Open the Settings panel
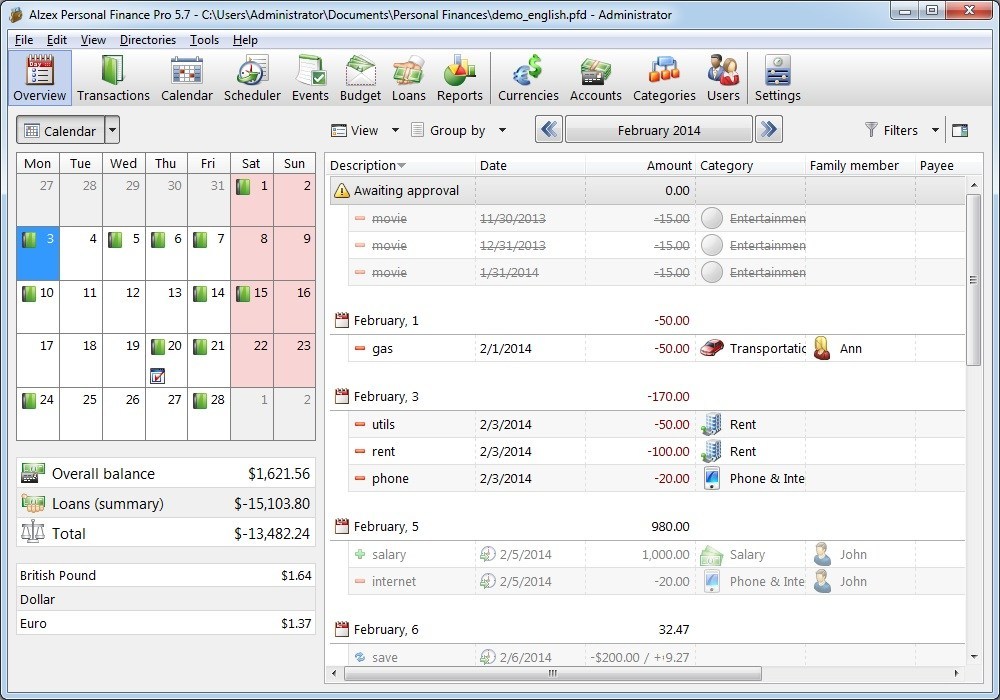This screenshot has height=700, width=1000. click(777, 78)
